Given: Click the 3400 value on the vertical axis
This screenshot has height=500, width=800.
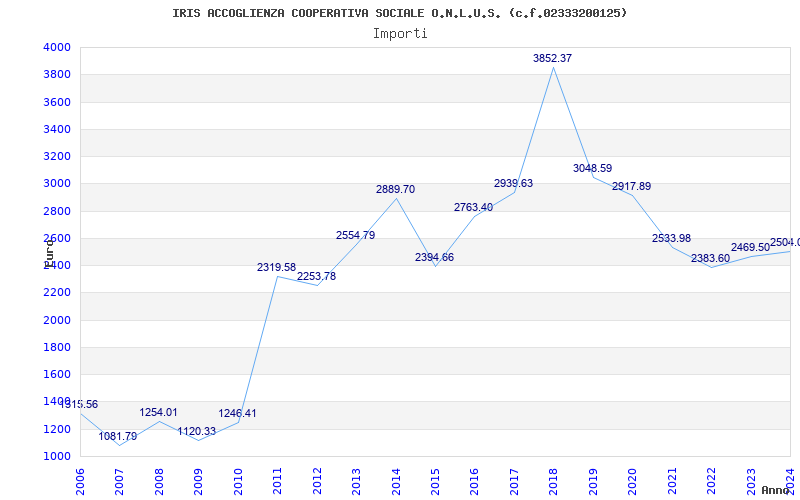Looking at the screenshot, I should coord(57,129).
